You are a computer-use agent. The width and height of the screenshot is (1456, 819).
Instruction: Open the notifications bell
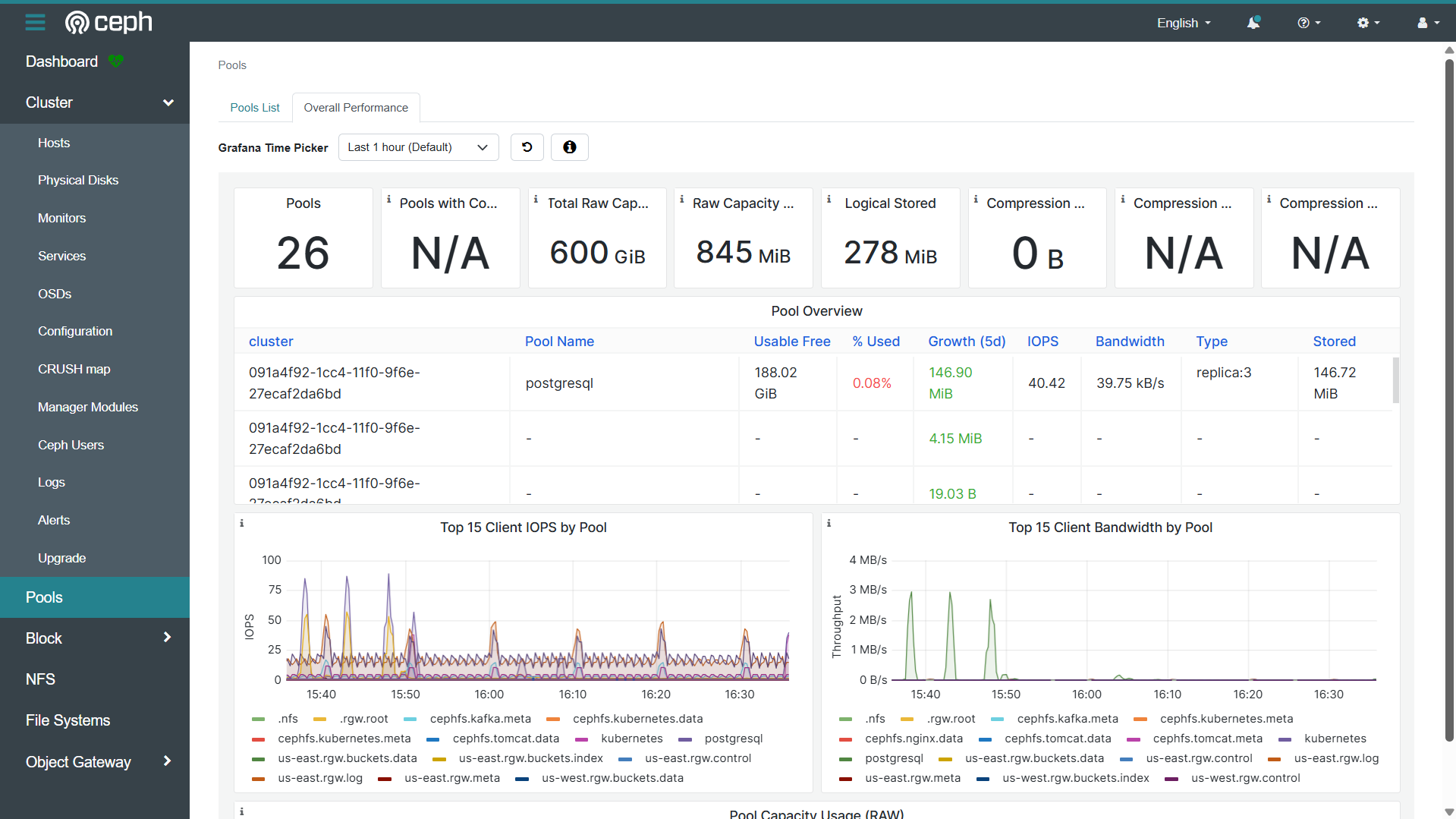[1253, 23]
